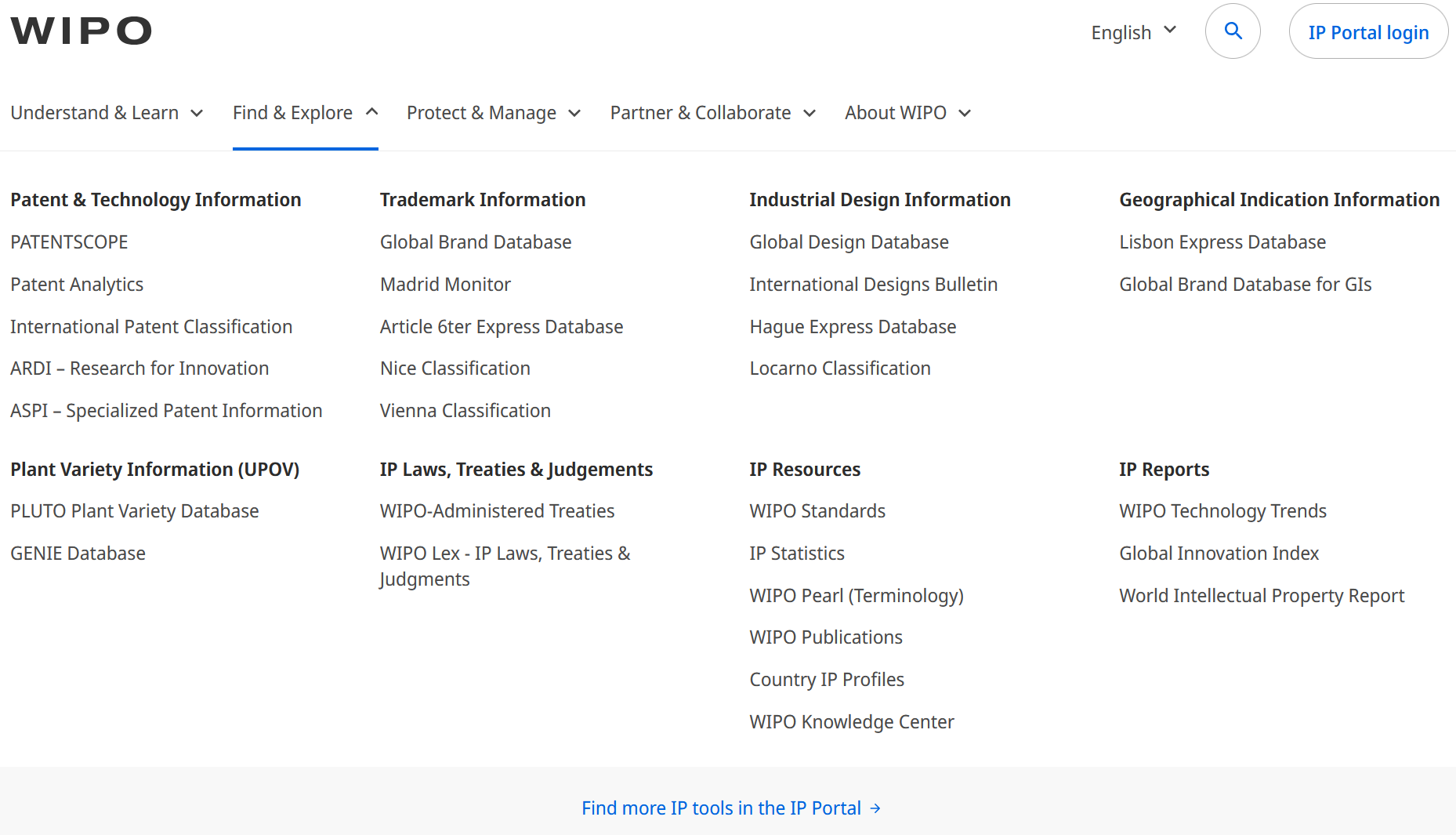
Task: Open ARDI – Research for Innovation
Action: (x=139, y=368)
